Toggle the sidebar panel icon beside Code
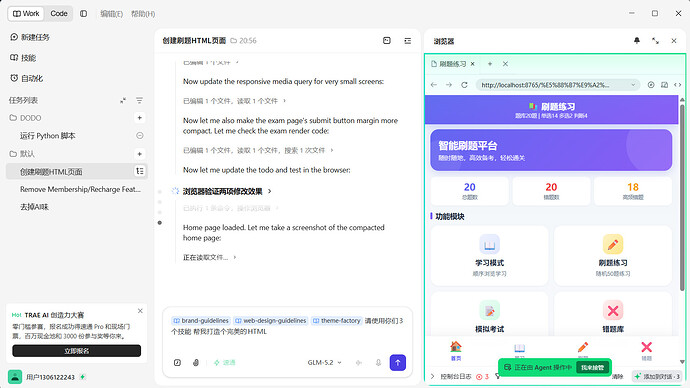Viewport: 690px width, 388px height. pyautogui.click(x=84, y=14)
